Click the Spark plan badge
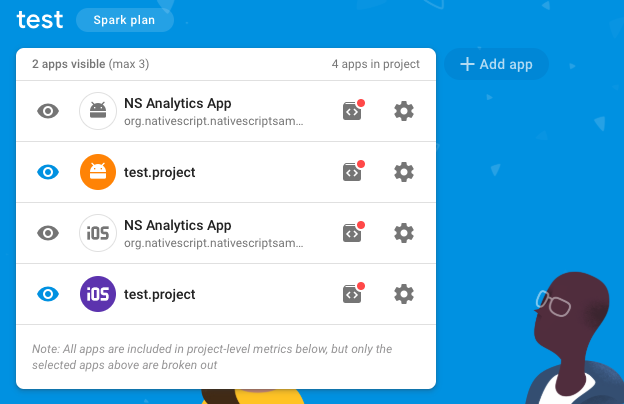 [x=124, y=20]
